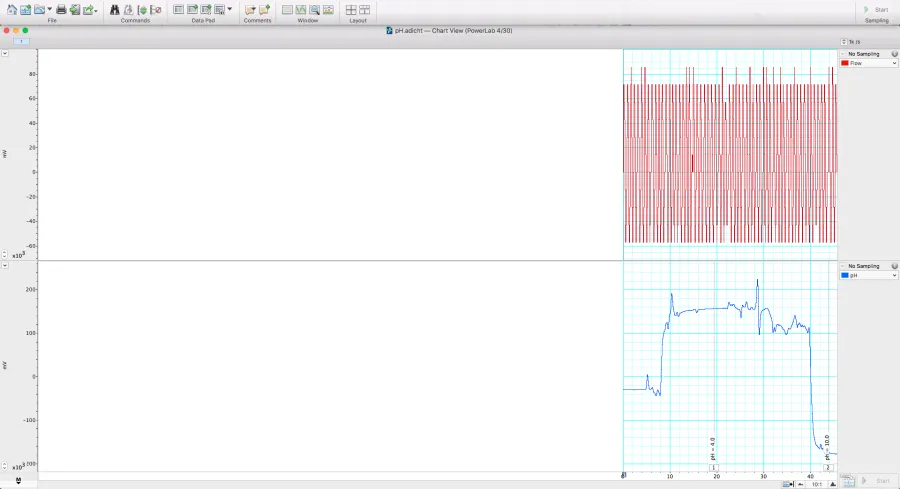The height and width of the screenshot is (489, 900).
Task: Click the Find binoculars icon in Commands
Action: [x=114, y=9]
